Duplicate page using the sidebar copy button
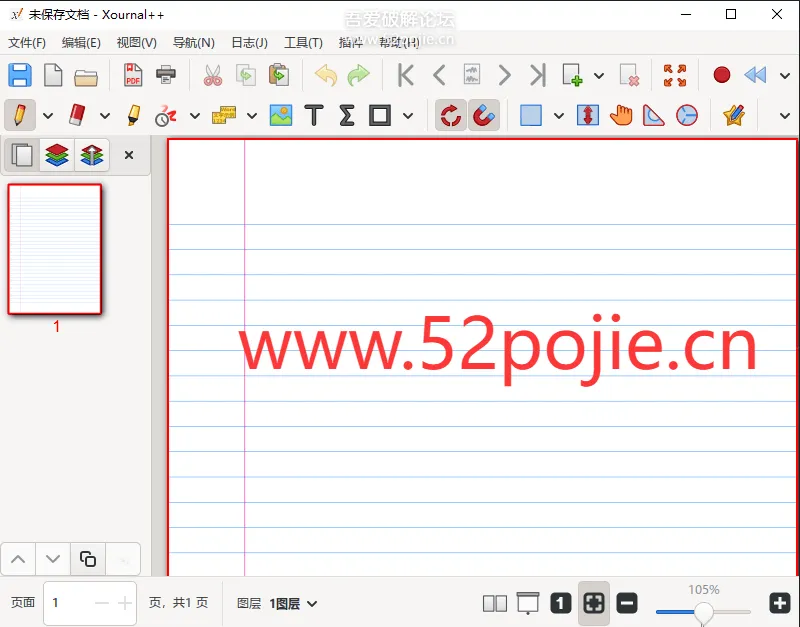 pos(88,559)
